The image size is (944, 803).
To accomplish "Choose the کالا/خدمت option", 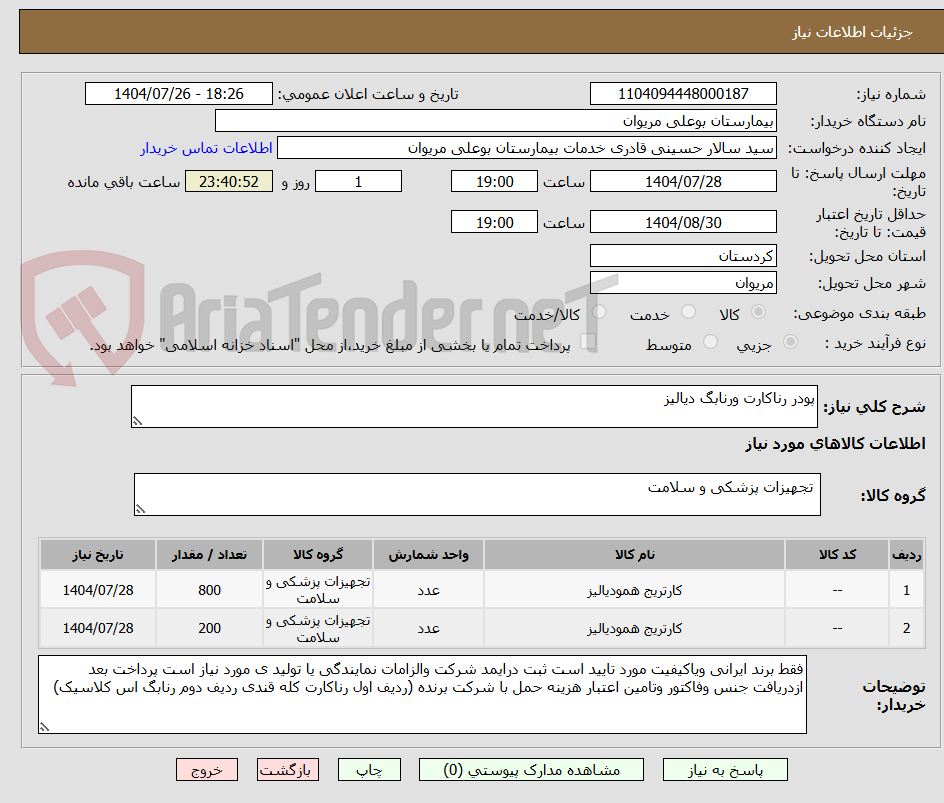I will click(600, 312).
